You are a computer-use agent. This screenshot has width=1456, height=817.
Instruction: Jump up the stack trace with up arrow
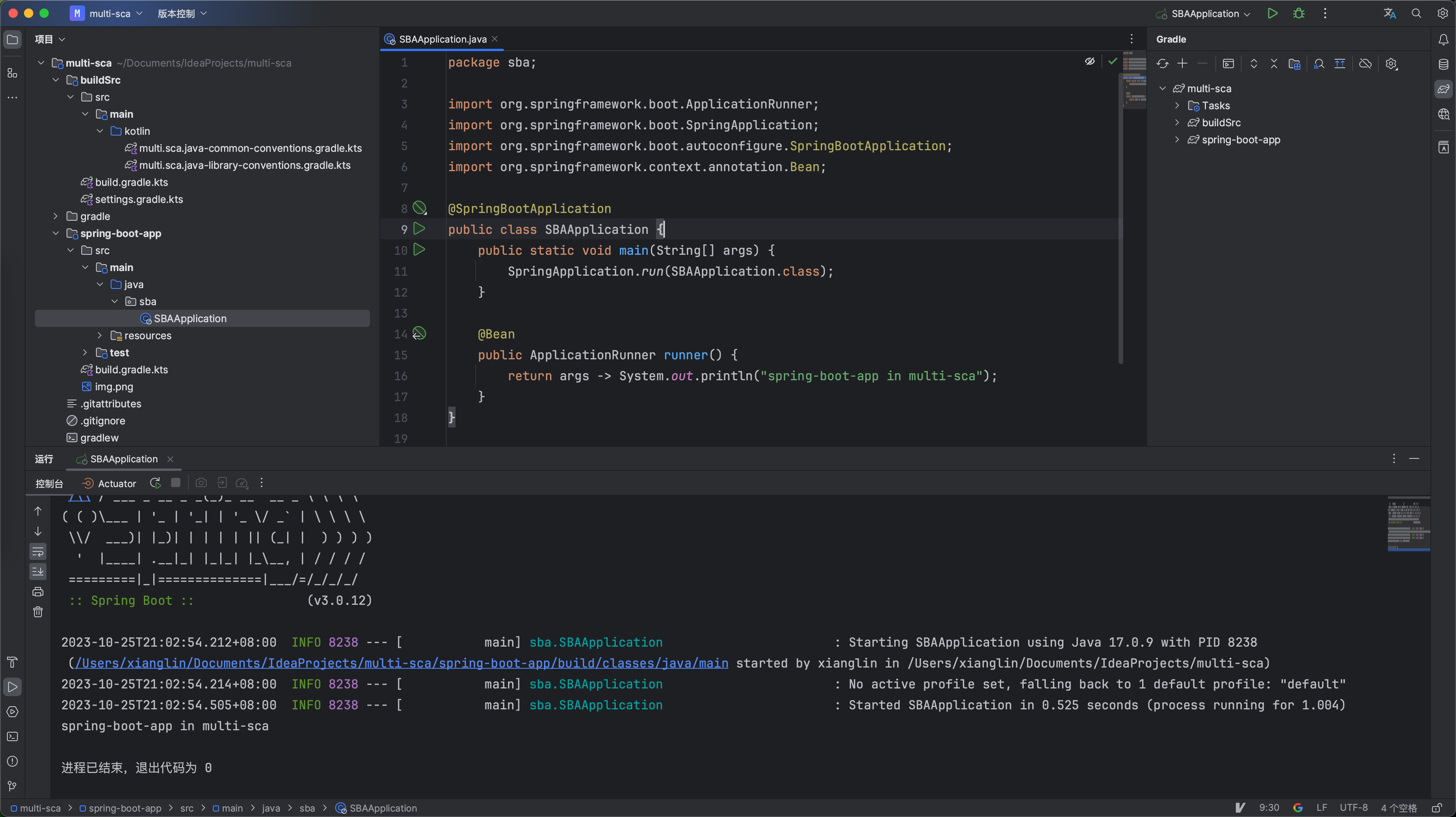38,511
